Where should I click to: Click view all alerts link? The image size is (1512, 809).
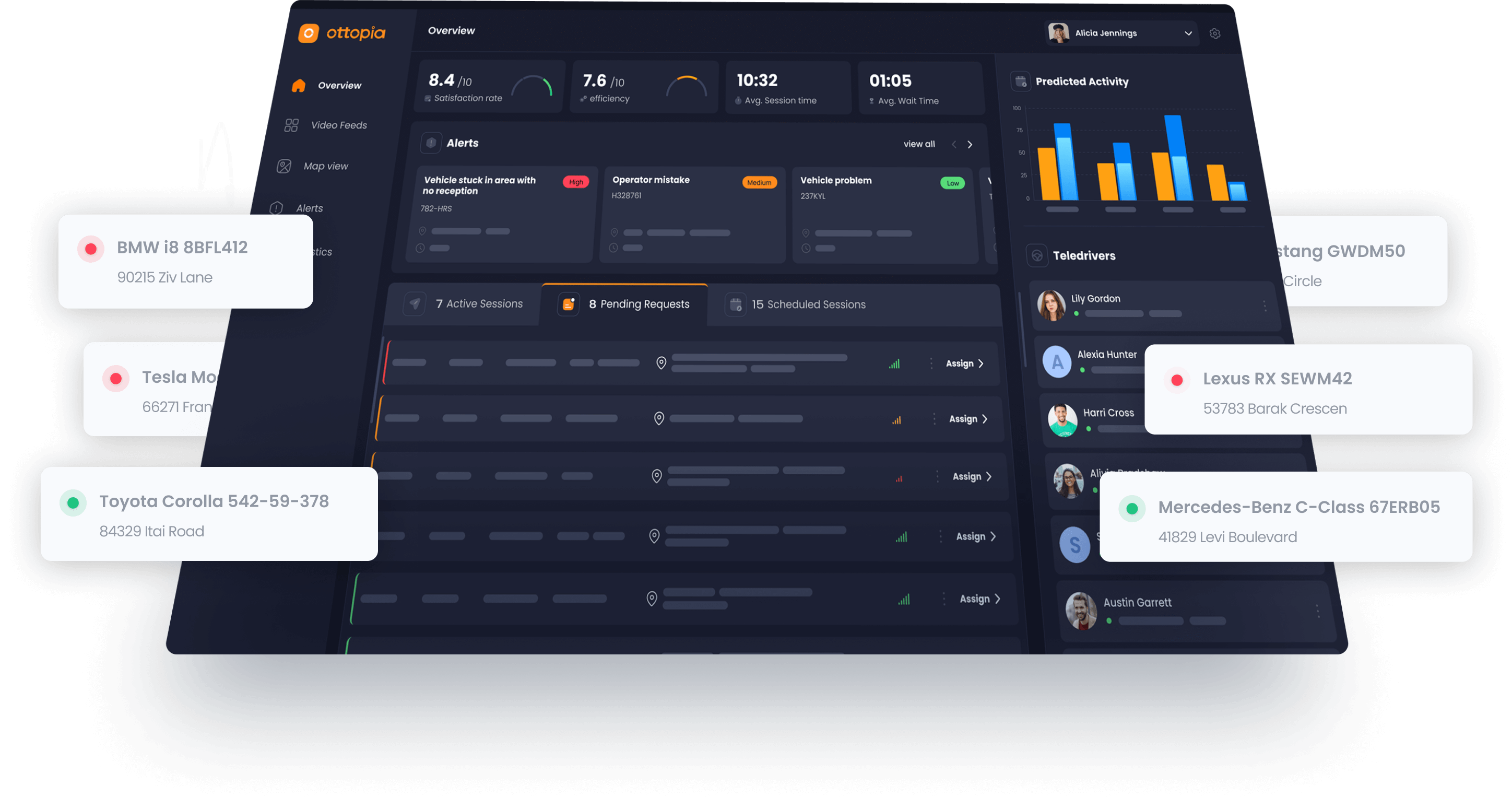(918, 144)
